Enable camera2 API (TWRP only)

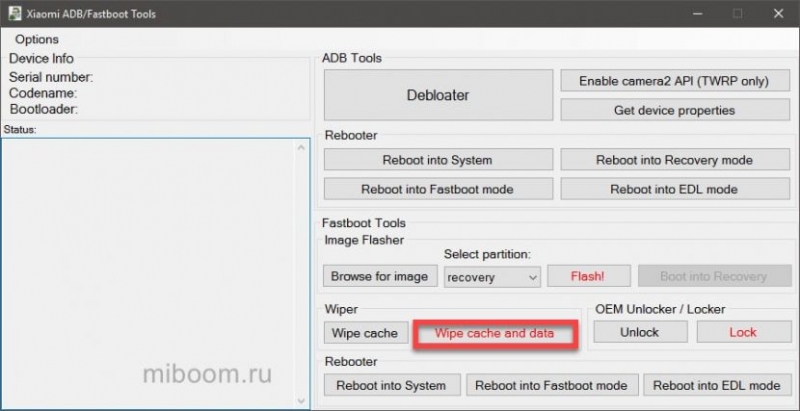click(675, 81)
